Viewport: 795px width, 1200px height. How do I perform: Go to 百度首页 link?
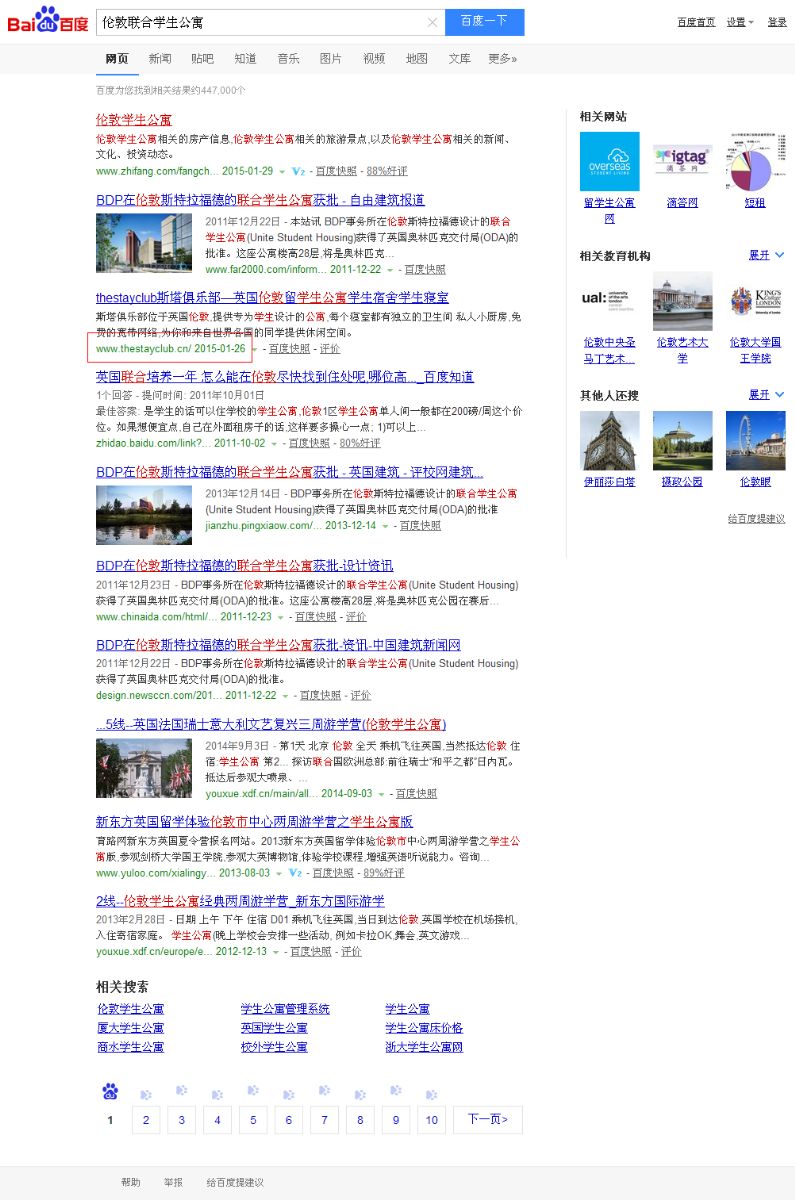click(696, 22)
